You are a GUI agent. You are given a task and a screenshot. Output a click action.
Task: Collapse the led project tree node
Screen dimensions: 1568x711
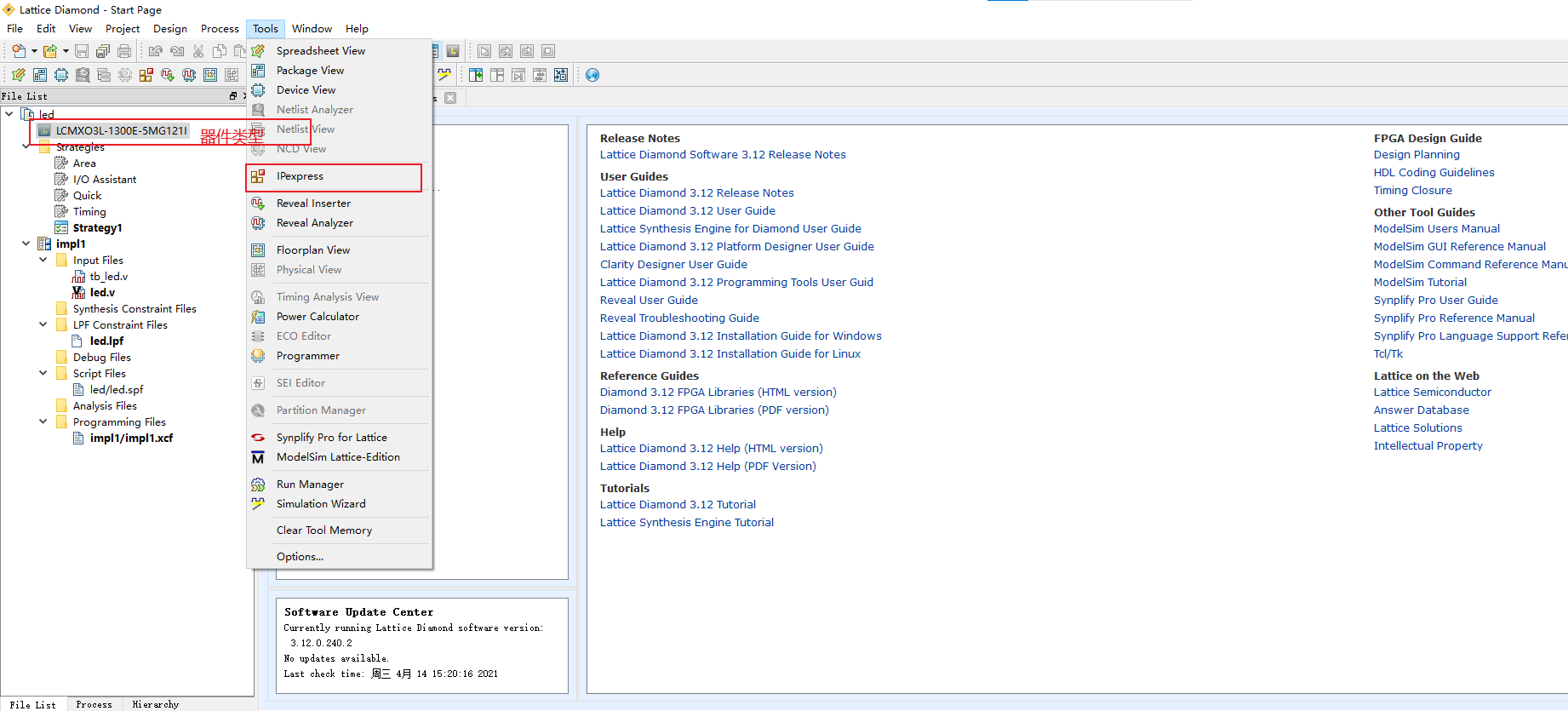click(x=9, y=113)
